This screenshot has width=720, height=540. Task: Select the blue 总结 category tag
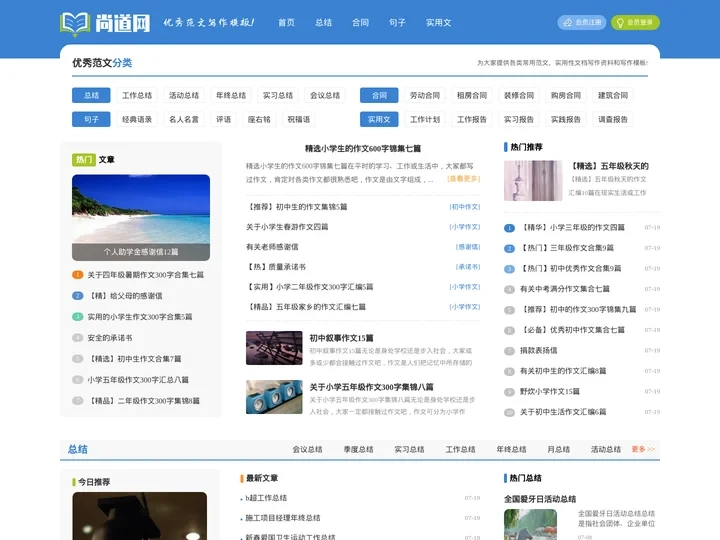tap(91, 96)
